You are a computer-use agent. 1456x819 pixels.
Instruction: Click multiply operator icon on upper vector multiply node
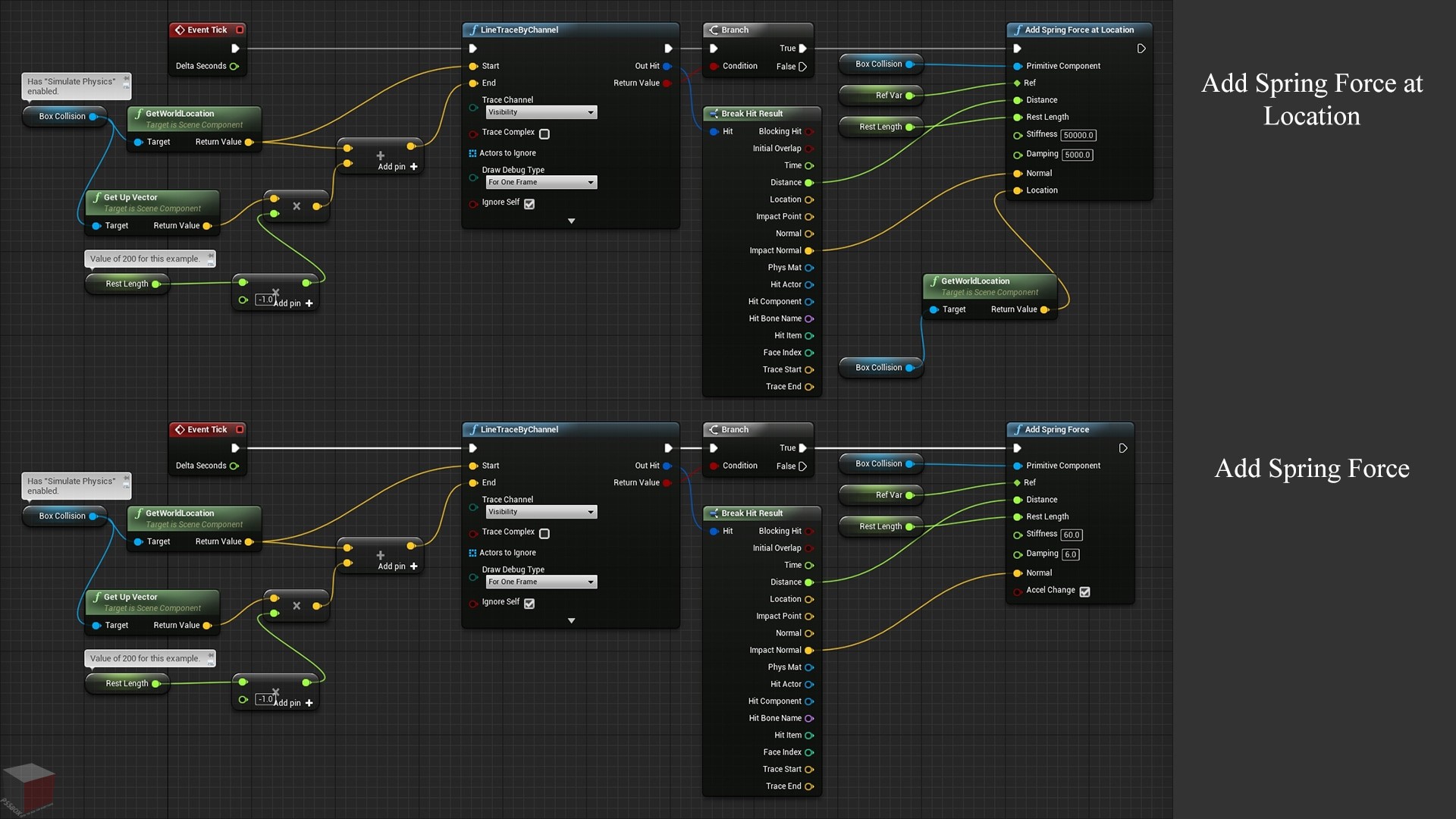click(297, 206)
